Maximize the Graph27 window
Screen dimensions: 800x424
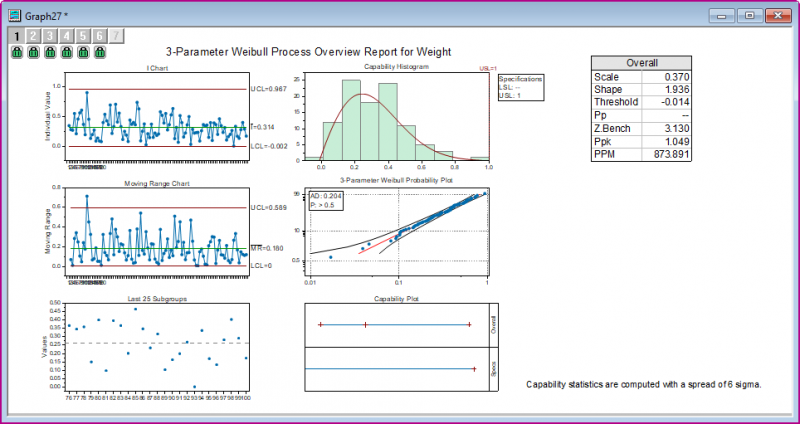point(748,15)
